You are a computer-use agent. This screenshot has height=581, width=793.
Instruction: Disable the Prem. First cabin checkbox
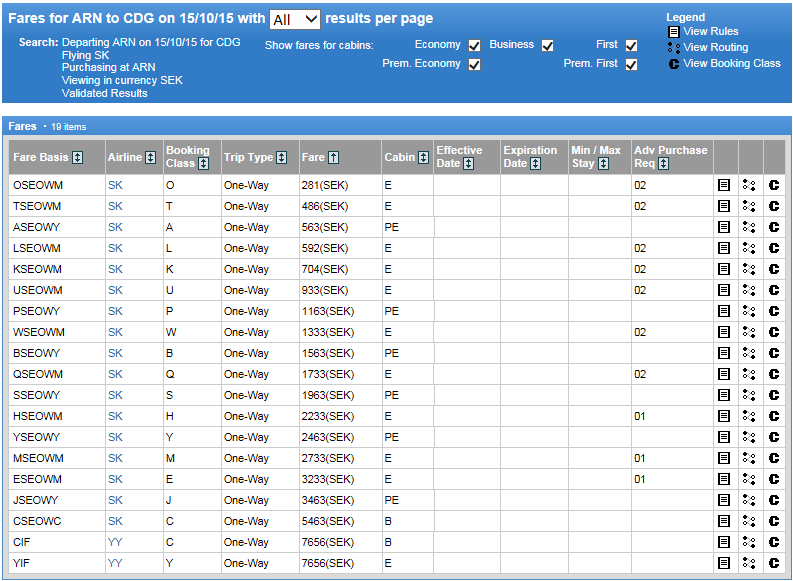(x=631, y=65)
